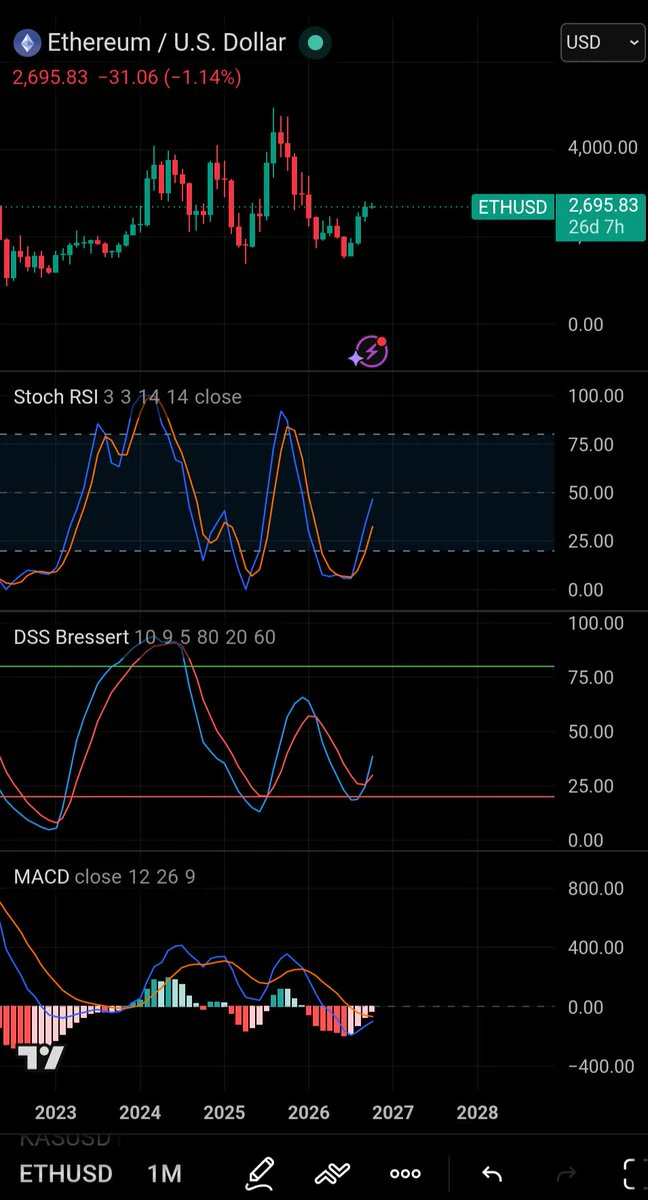Open the Ethereum / U.S. Dollar symbol title
The width and height of the screenshot is (648, 1200).
click(x=167, y=43)
